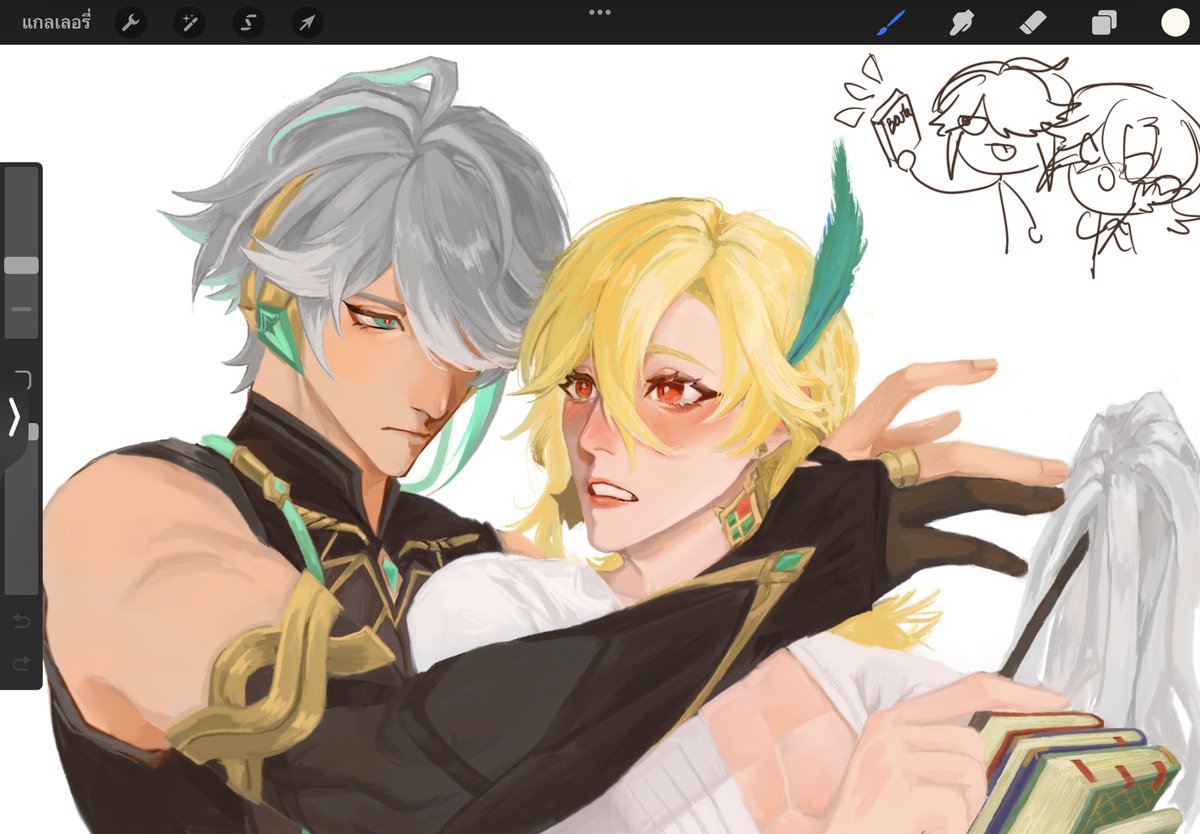Select the Eraser tool
The height and width of the screenshot is (834, 1200).
(x=1032, y=22)
